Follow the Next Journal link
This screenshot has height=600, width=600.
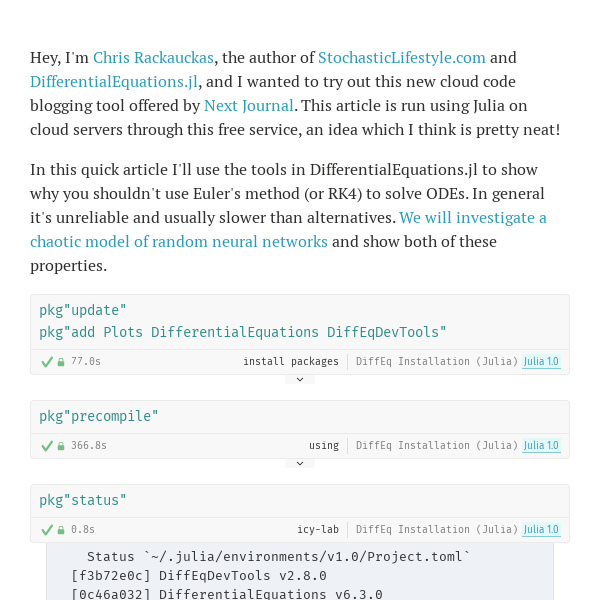249,106
